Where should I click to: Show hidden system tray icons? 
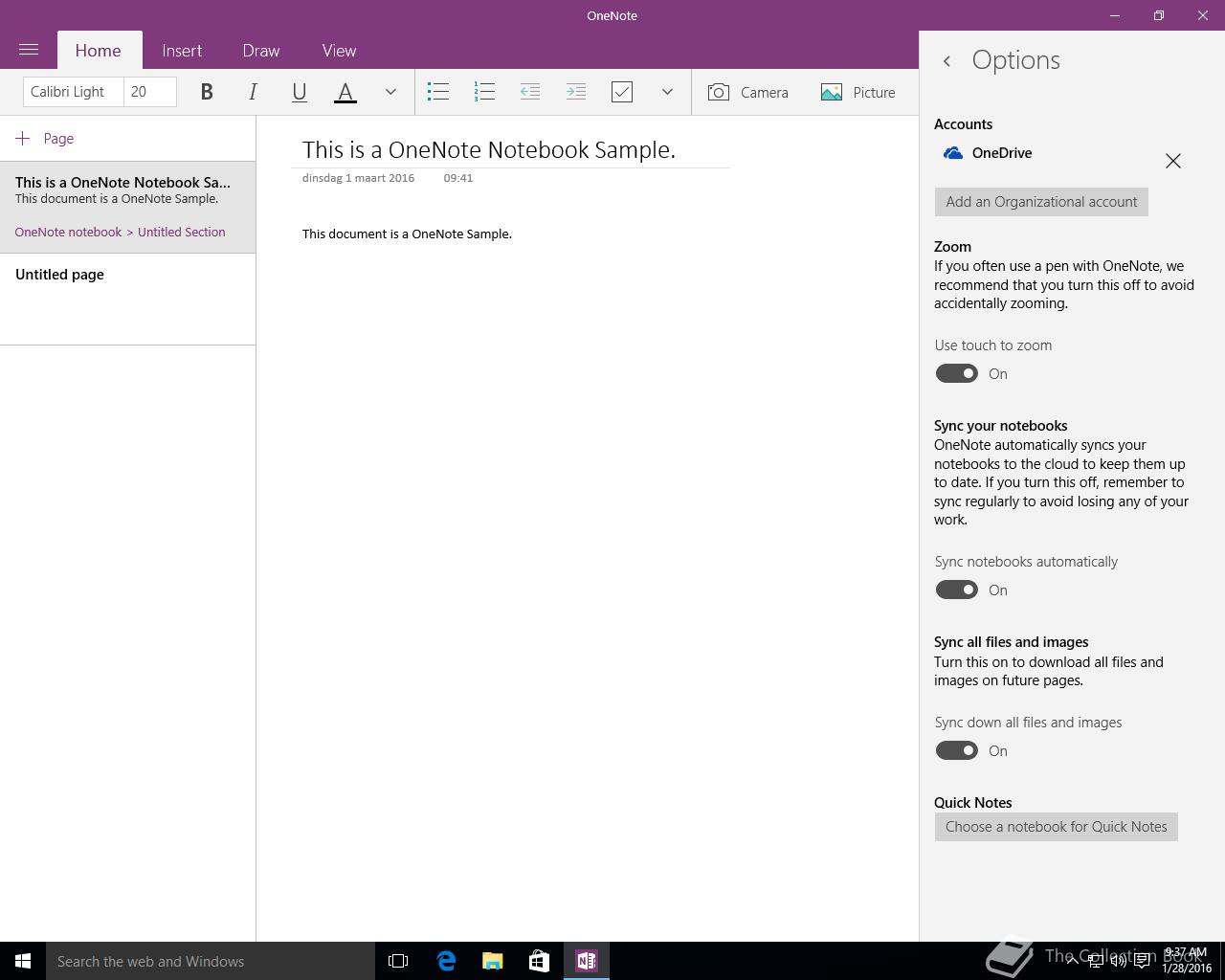pos(1072,961)
